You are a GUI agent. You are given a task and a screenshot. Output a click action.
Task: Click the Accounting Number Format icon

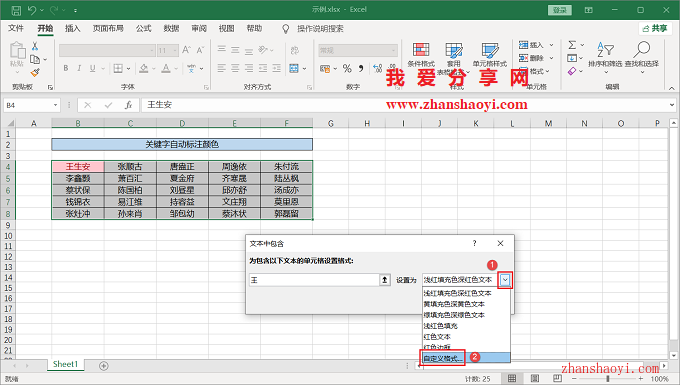(x=325, y=68)
